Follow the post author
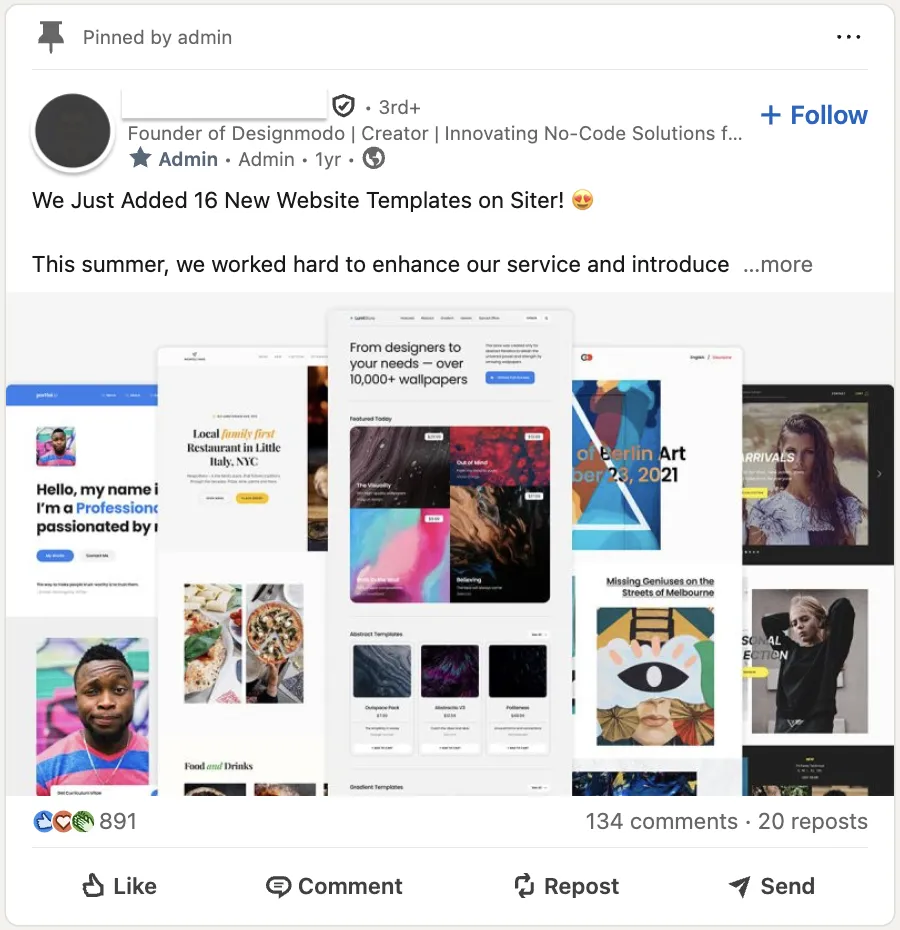 pos(814,115)
